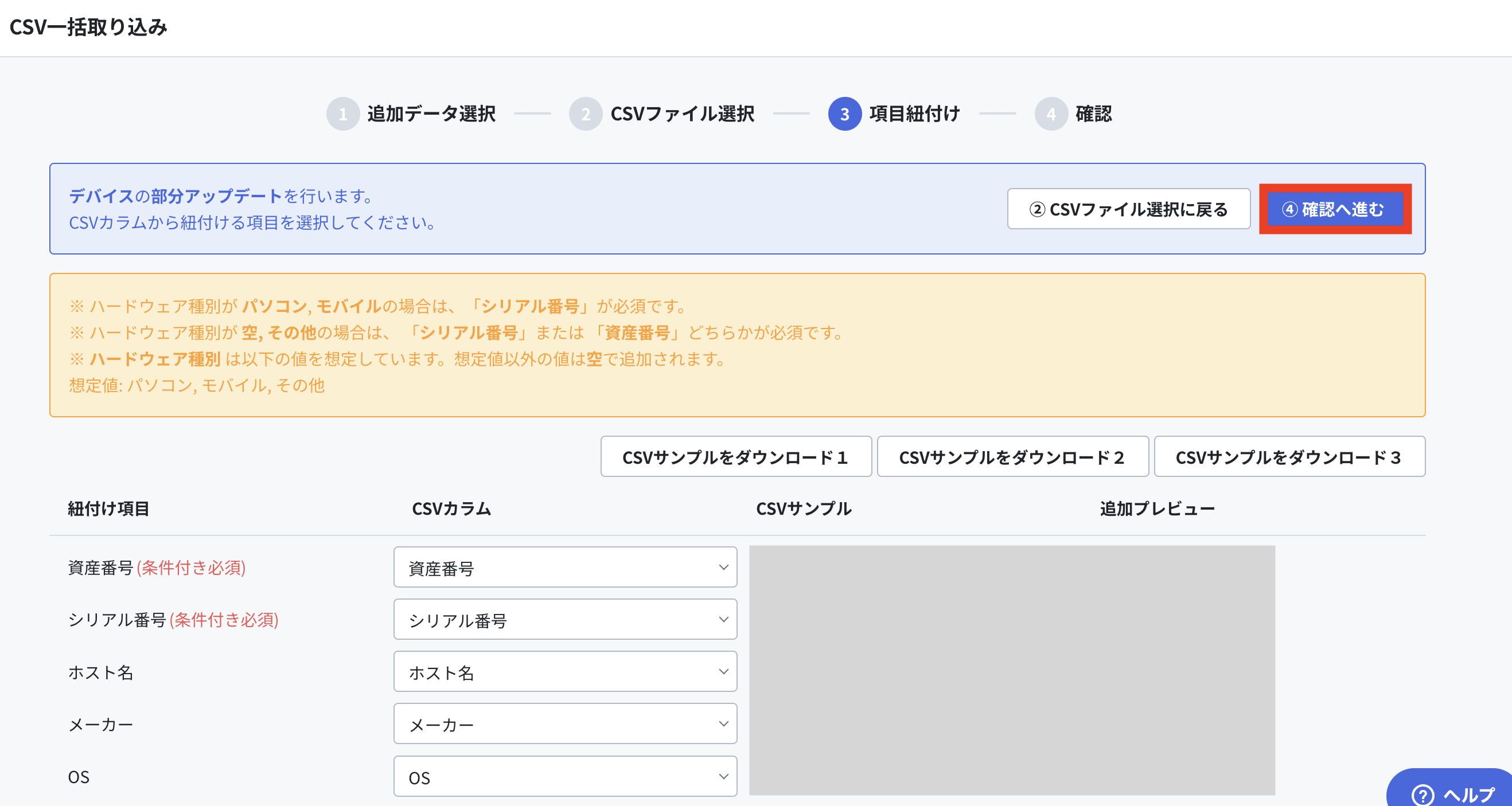The height and width of the screenshot is (806, 1512).
Task: Click the CSVカラム column header
Action: point(451,508)
